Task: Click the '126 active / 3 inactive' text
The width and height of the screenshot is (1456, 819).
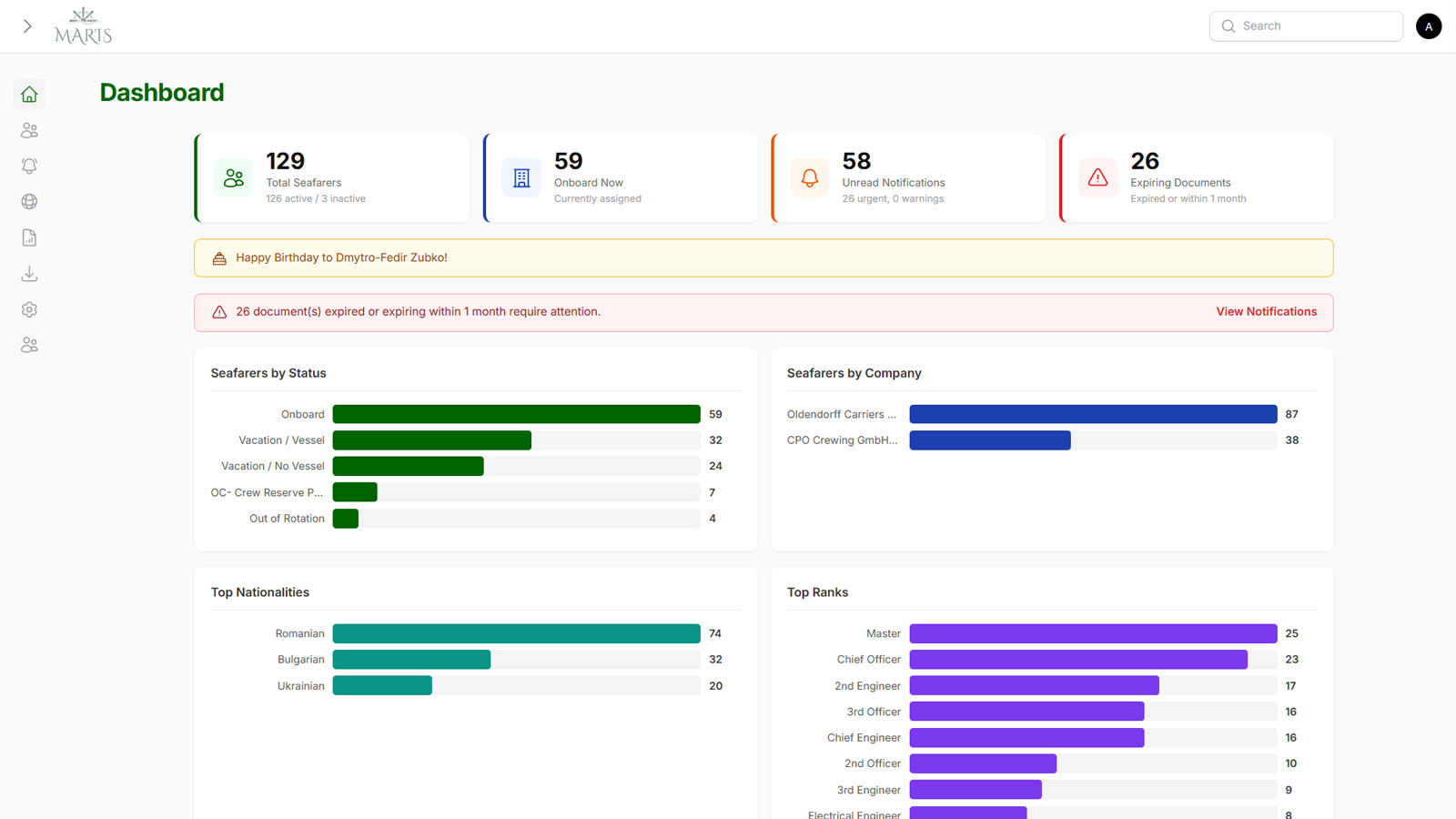Action: [x=316, y=198]
